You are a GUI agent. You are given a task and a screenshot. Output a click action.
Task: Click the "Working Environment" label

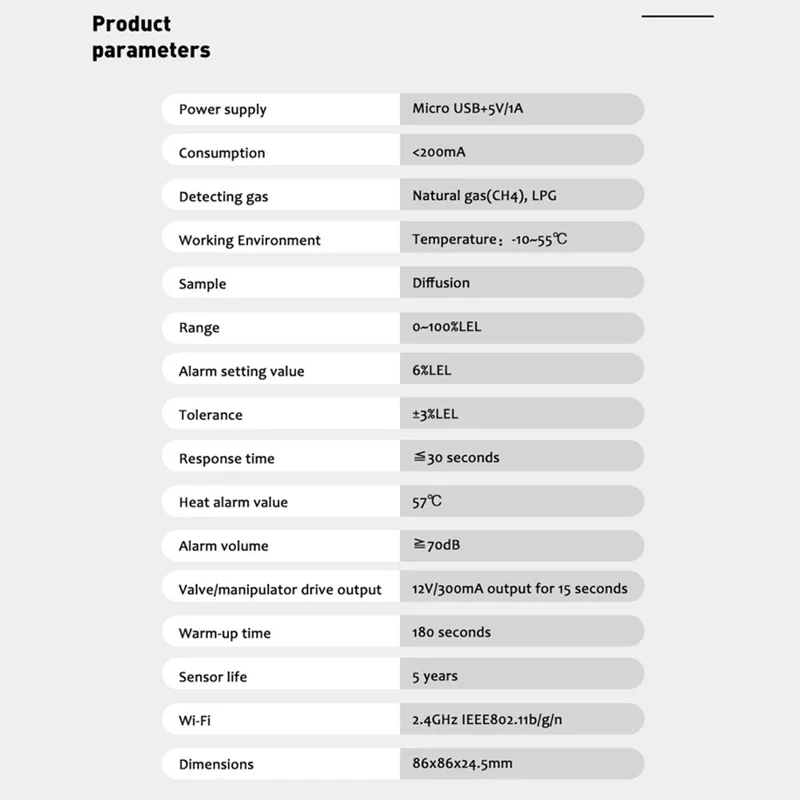click(x=249, y=240)
